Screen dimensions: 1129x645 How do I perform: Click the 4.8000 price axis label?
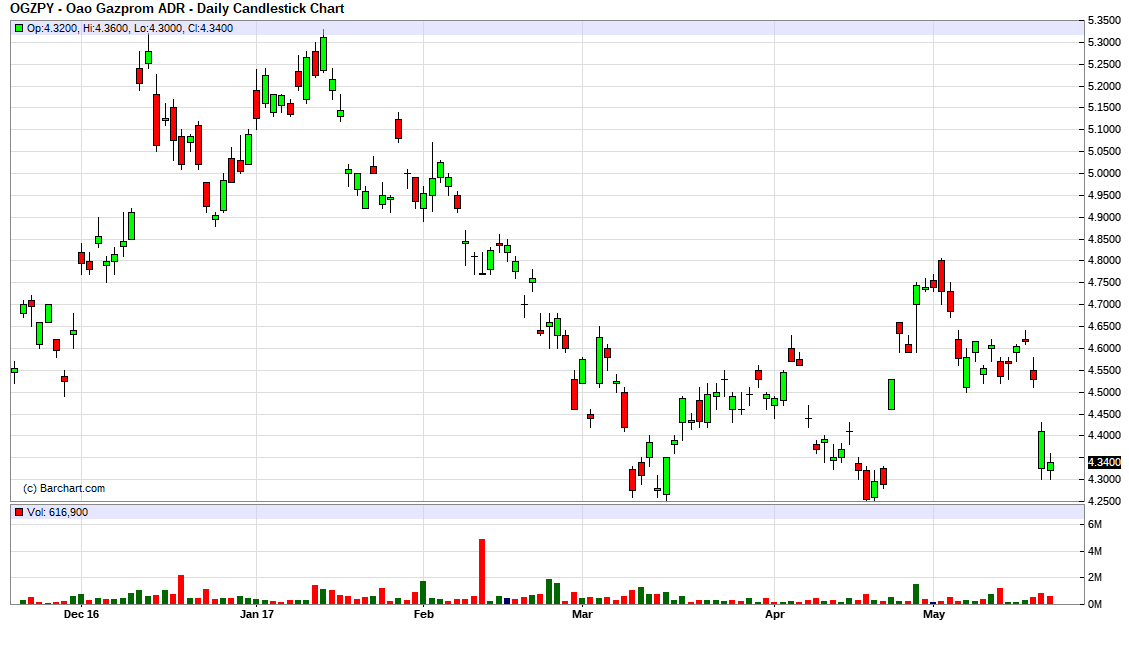point(1105,261)
